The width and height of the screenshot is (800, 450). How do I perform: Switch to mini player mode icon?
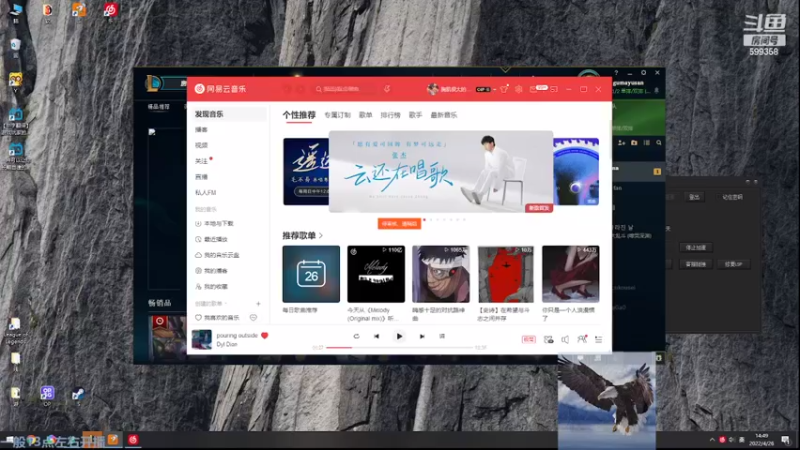click(555, 89)
